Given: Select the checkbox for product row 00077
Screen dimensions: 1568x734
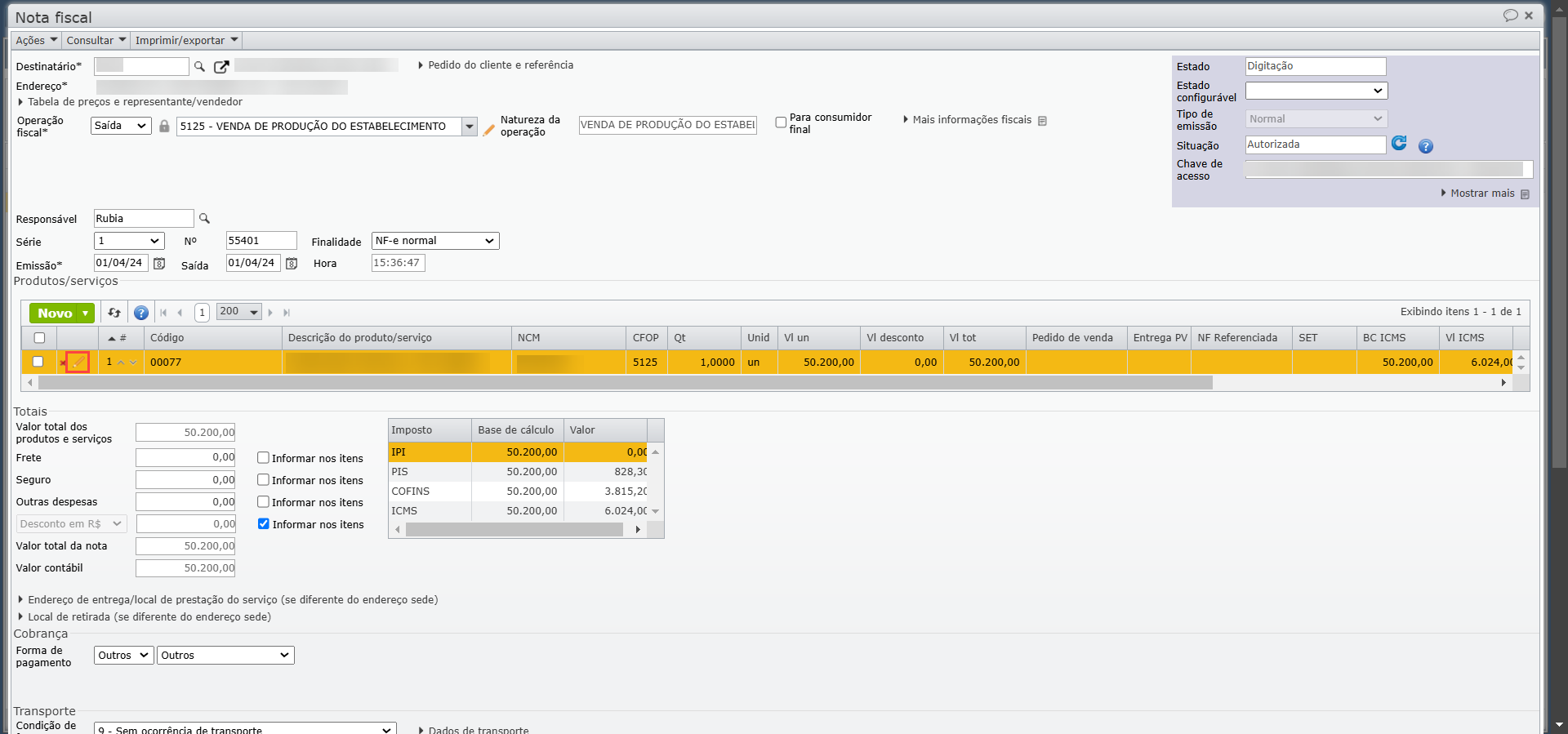Looking at the screenshot, I should (x=38, y=362).
